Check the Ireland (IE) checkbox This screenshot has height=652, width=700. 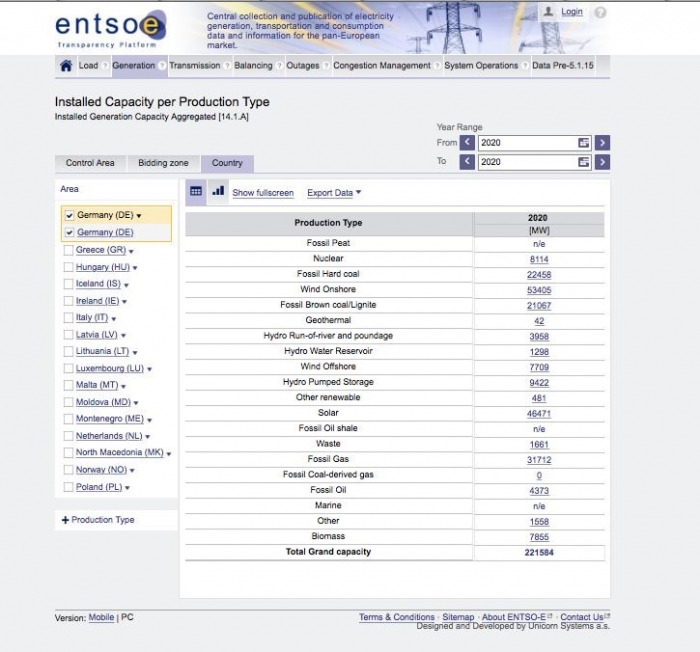click(68, 301)
